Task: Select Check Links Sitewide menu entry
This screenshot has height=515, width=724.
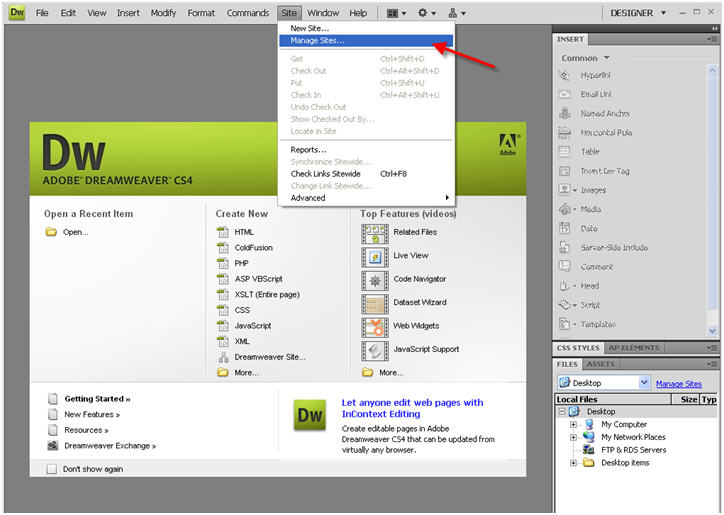Action: pyautogui.click(x=366, y=174)
